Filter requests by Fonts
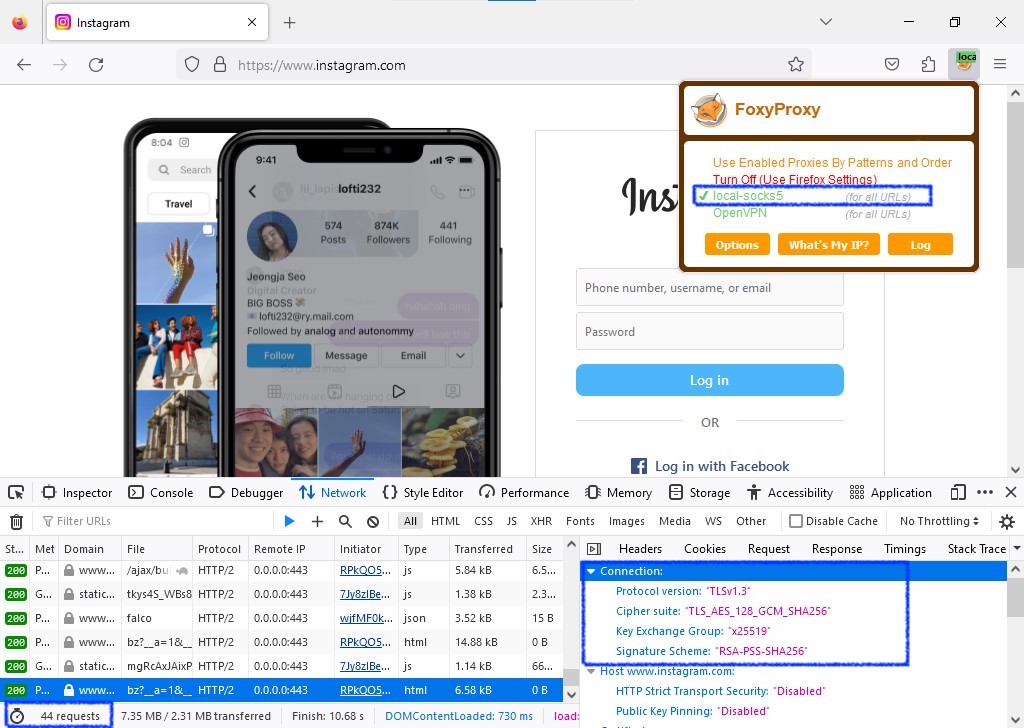The image size is (1024, 728). point(580,521)
